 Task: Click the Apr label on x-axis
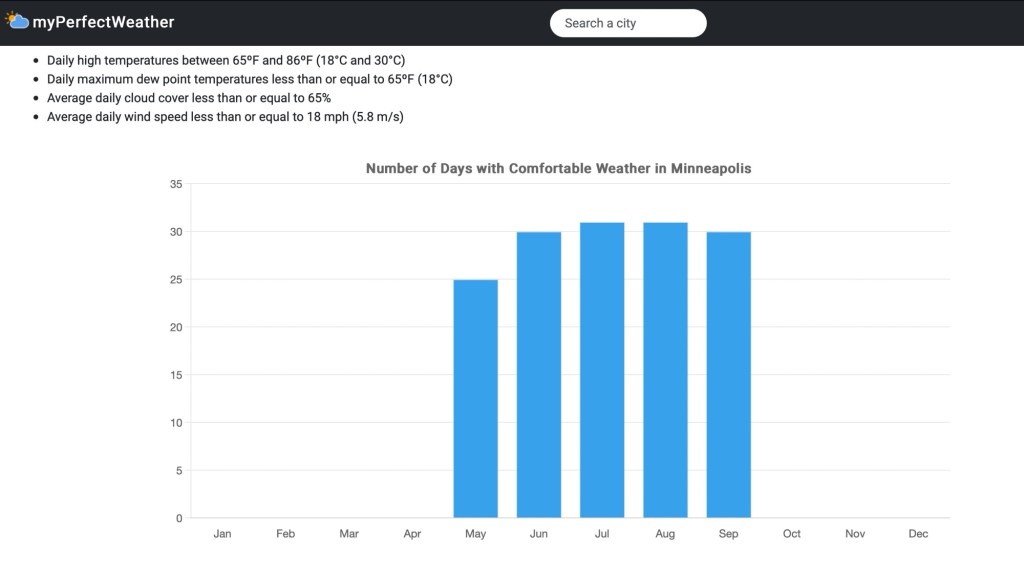[x=412, y=534]
